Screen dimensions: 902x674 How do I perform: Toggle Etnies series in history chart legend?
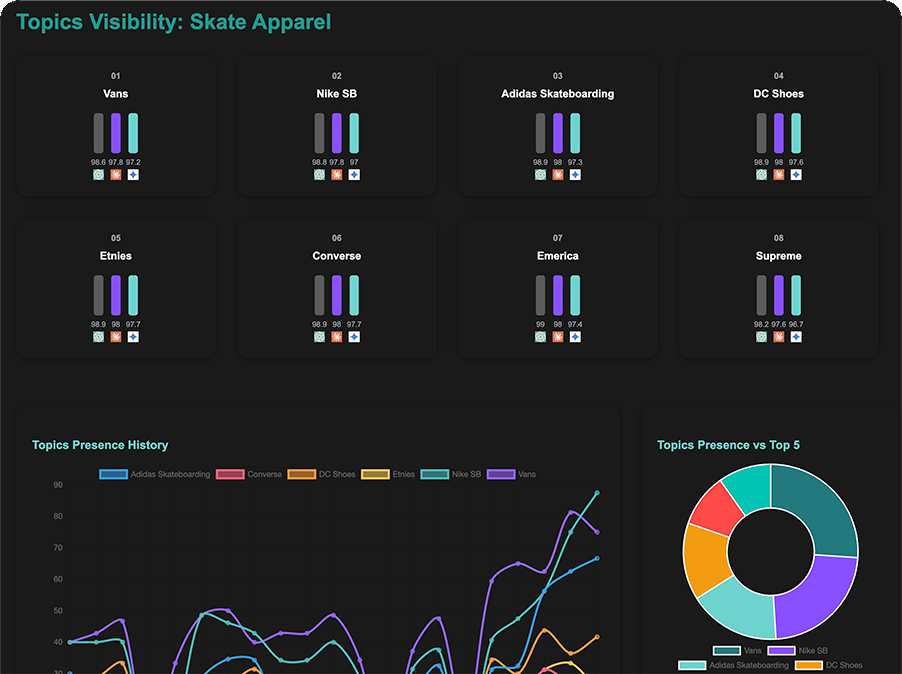click(x=388, y=474)
